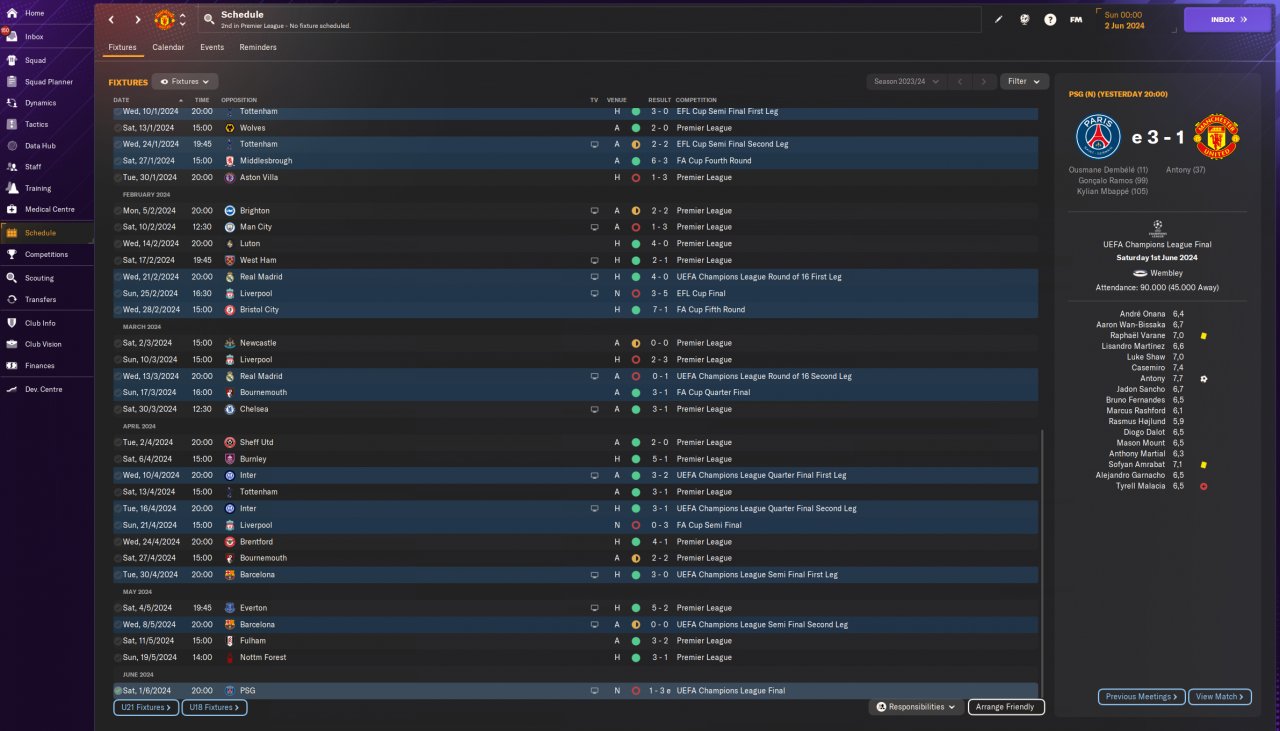Switch to the Events tab
The image size is (1280, 731).
click(212, 47)
